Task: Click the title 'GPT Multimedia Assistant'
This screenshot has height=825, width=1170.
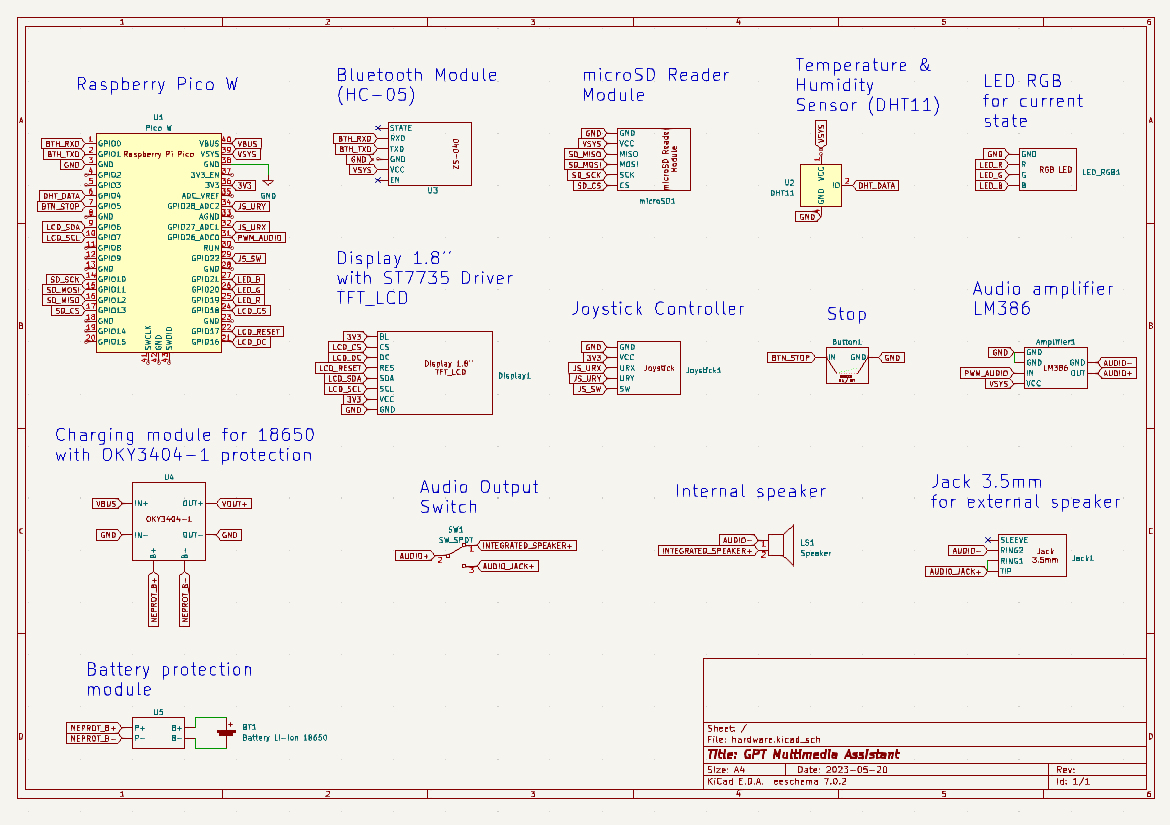Action: coord(803,754)
